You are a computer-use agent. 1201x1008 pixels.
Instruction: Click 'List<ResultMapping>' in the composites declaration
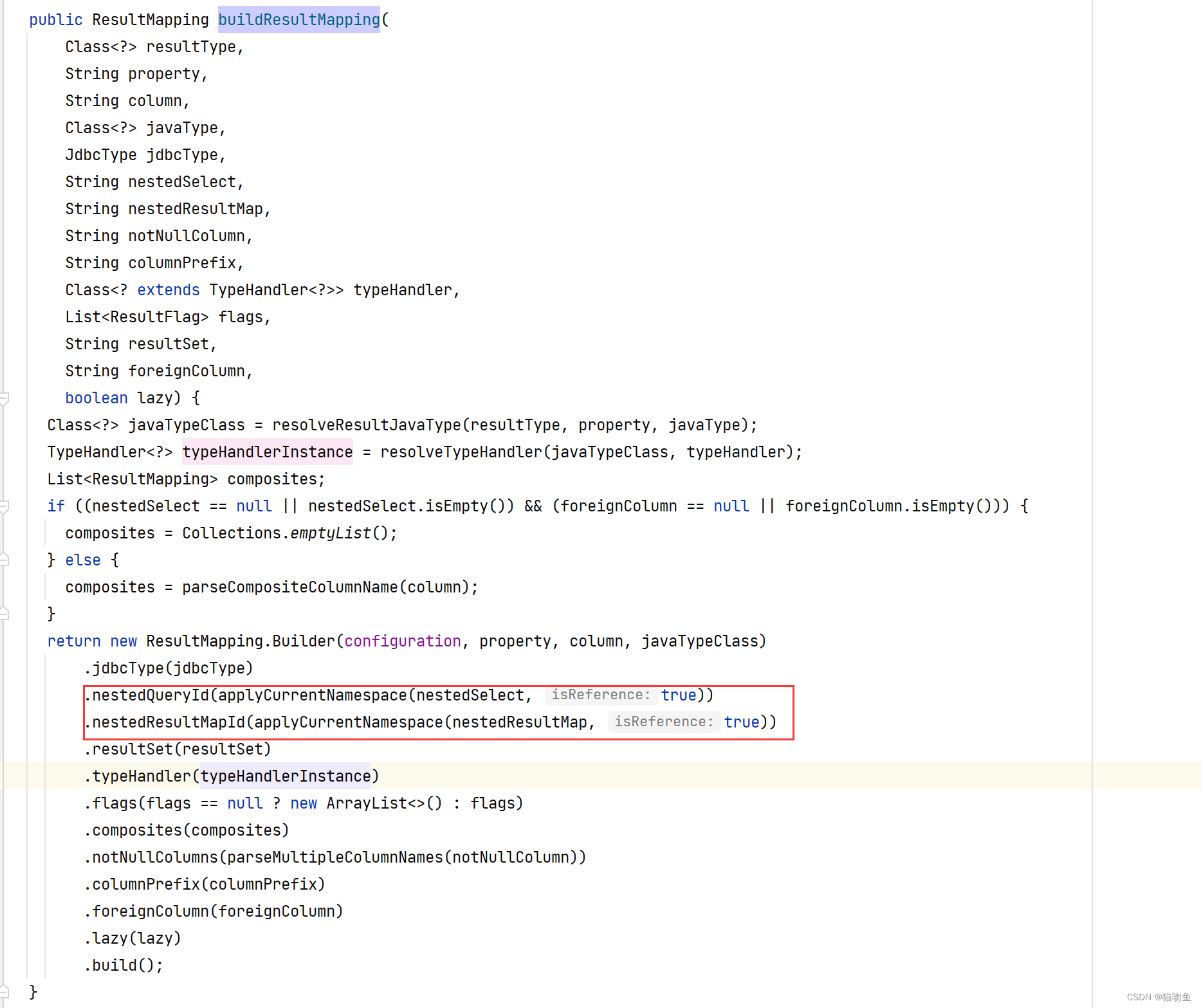click(x=133, y=479)
